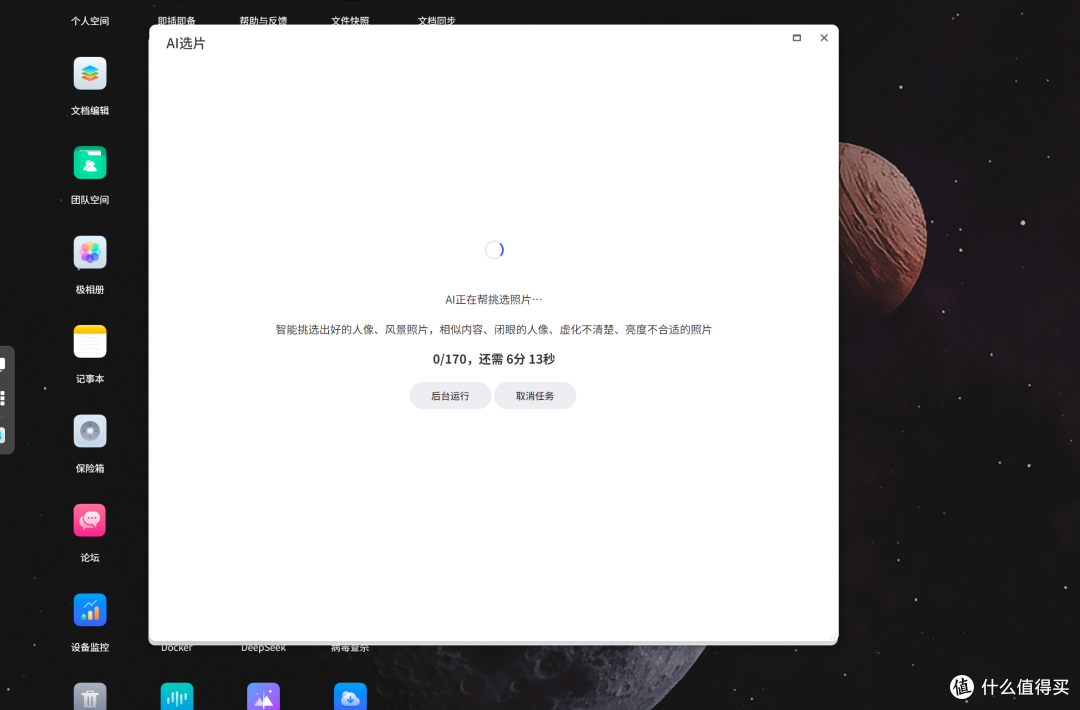The width and height of the screenshot is (1080, 710).
Task: Click the 智能挑选出好的人像 description line
Action: pos(494,330)
